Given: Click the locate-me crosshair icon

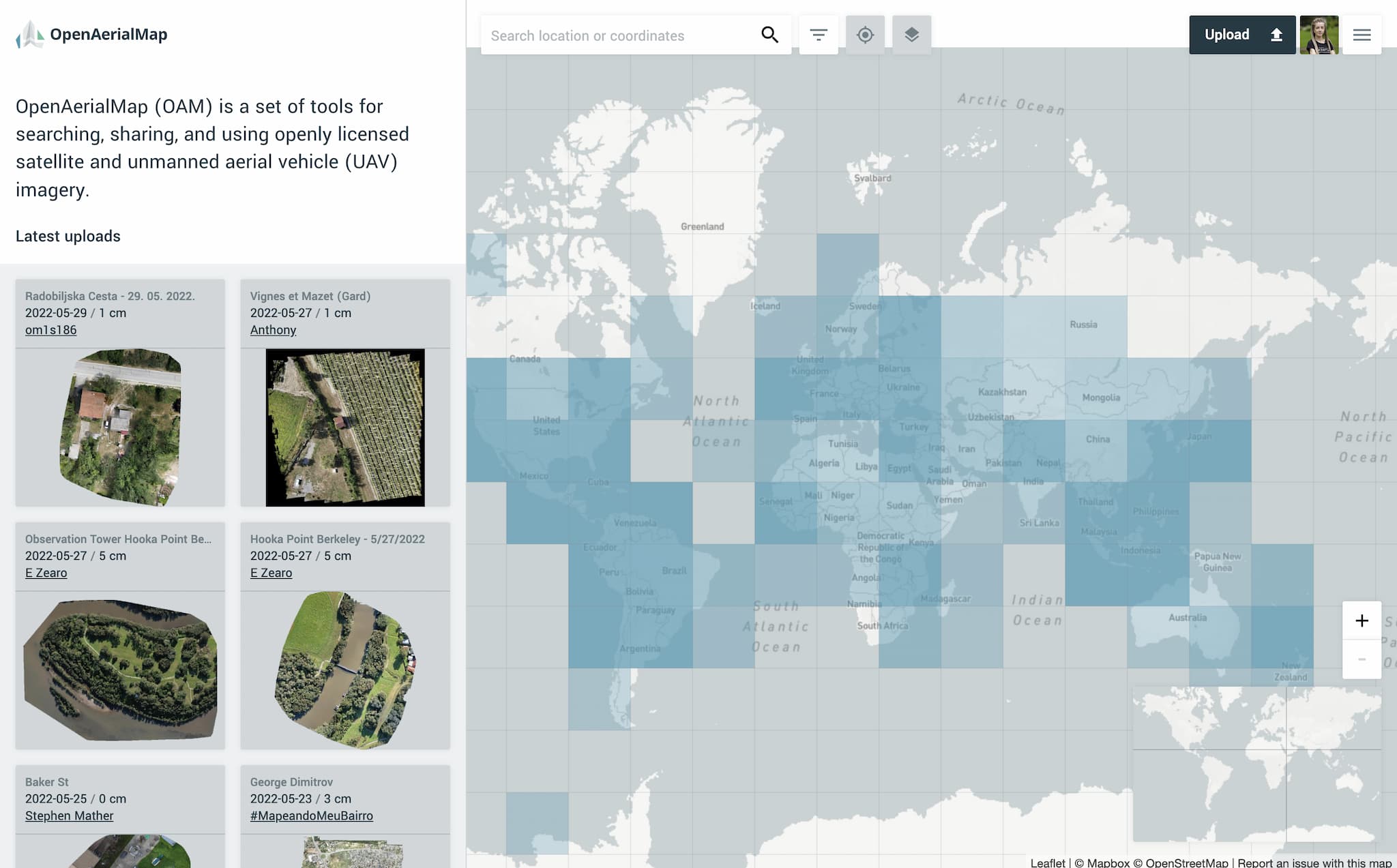Looking at the screenshot, I should 865,35.
